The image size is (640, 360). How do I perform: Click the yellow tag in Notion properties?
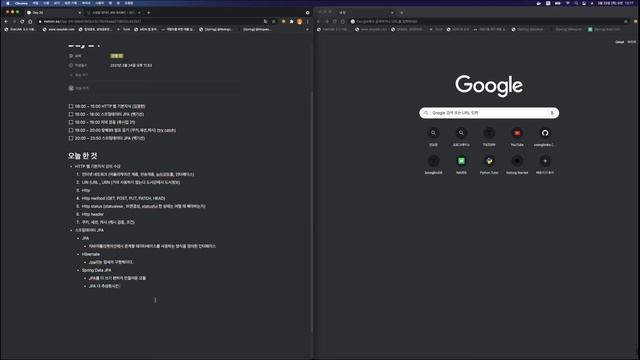[117, 56]
